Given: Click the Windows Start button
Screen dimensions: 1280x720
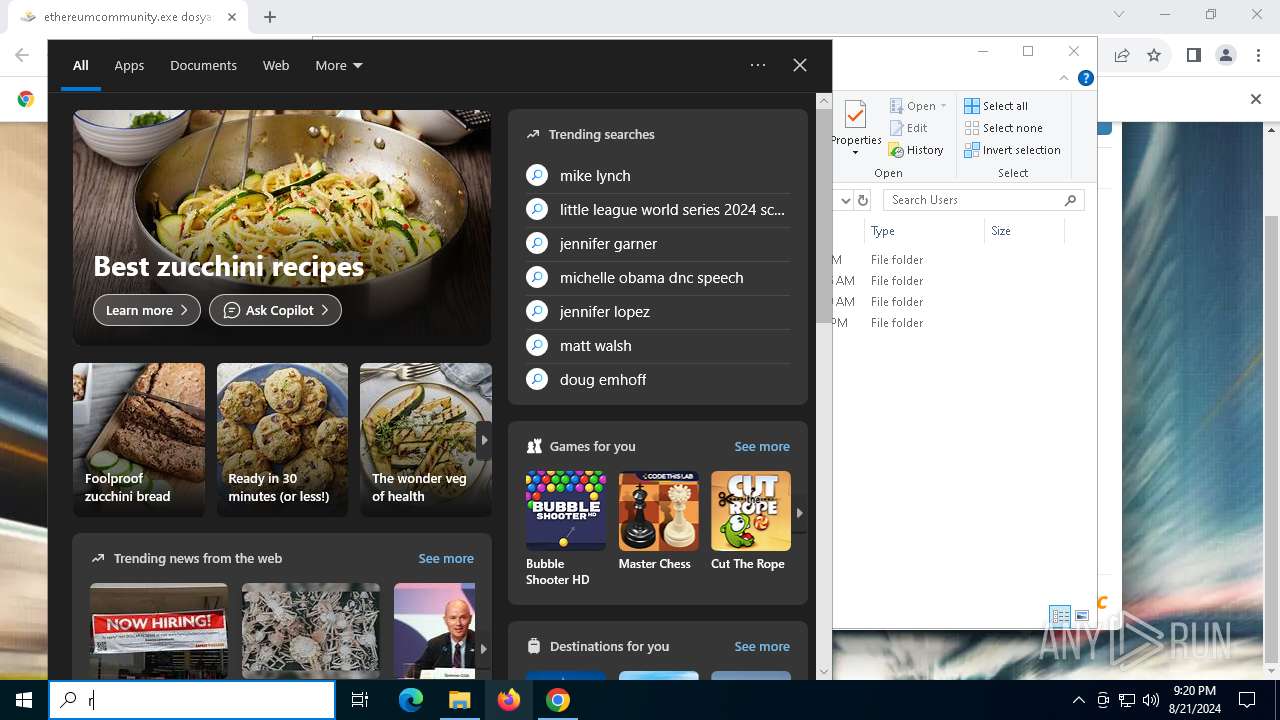Looking at the screenshot, I should [x=24, y=700].
